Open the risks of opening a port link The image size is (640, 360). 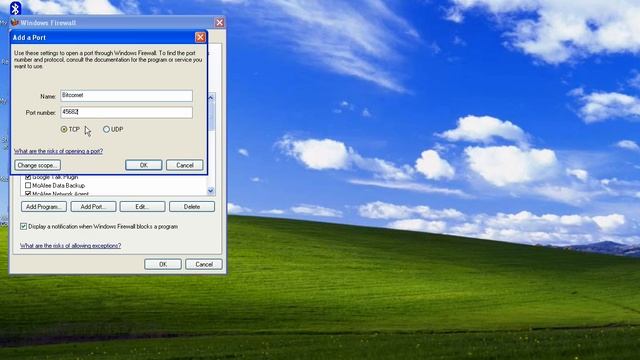58,151
